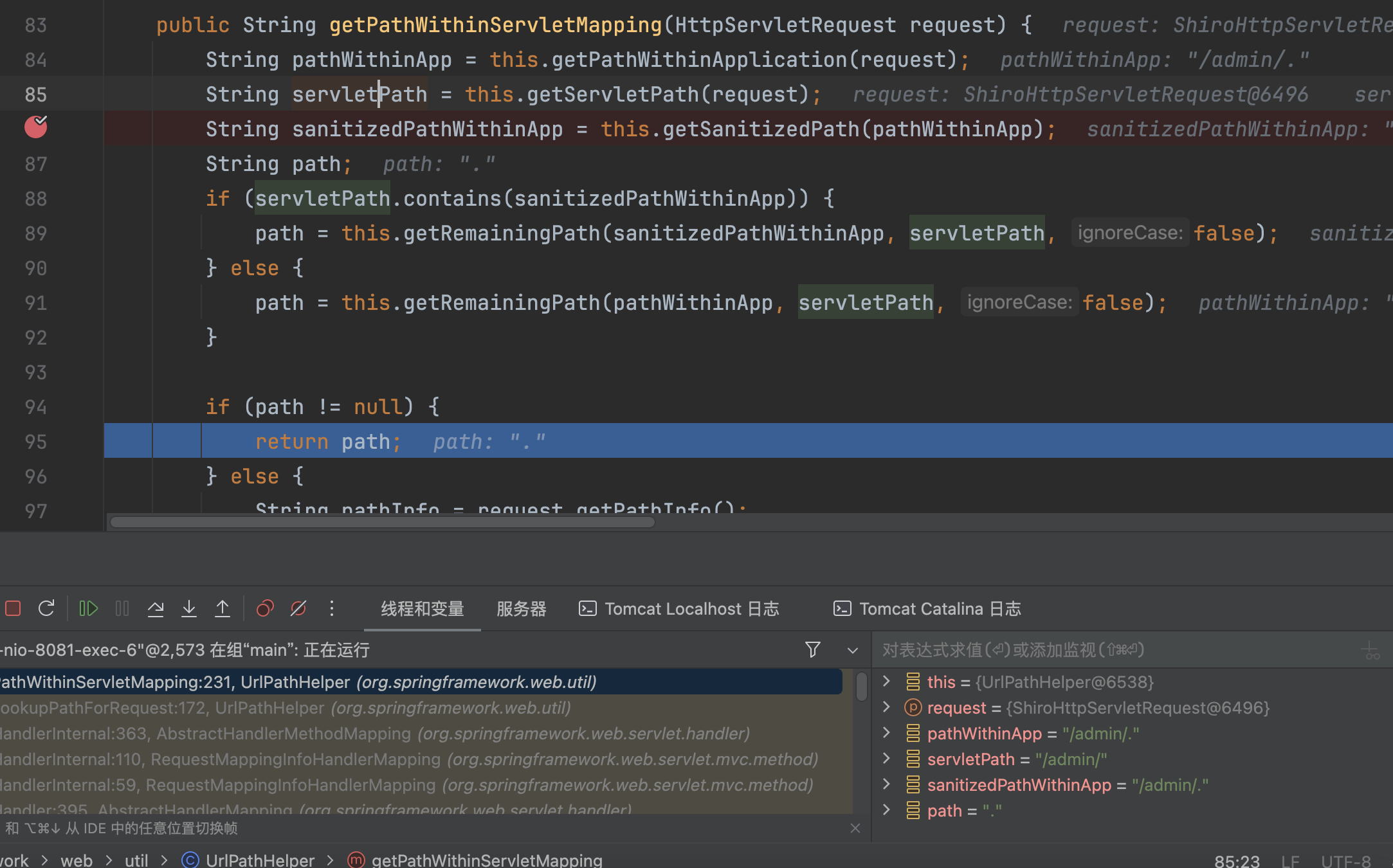Expand the request variable node
The width and height of the screenshot is (1393, 868).
coord(886,707)
